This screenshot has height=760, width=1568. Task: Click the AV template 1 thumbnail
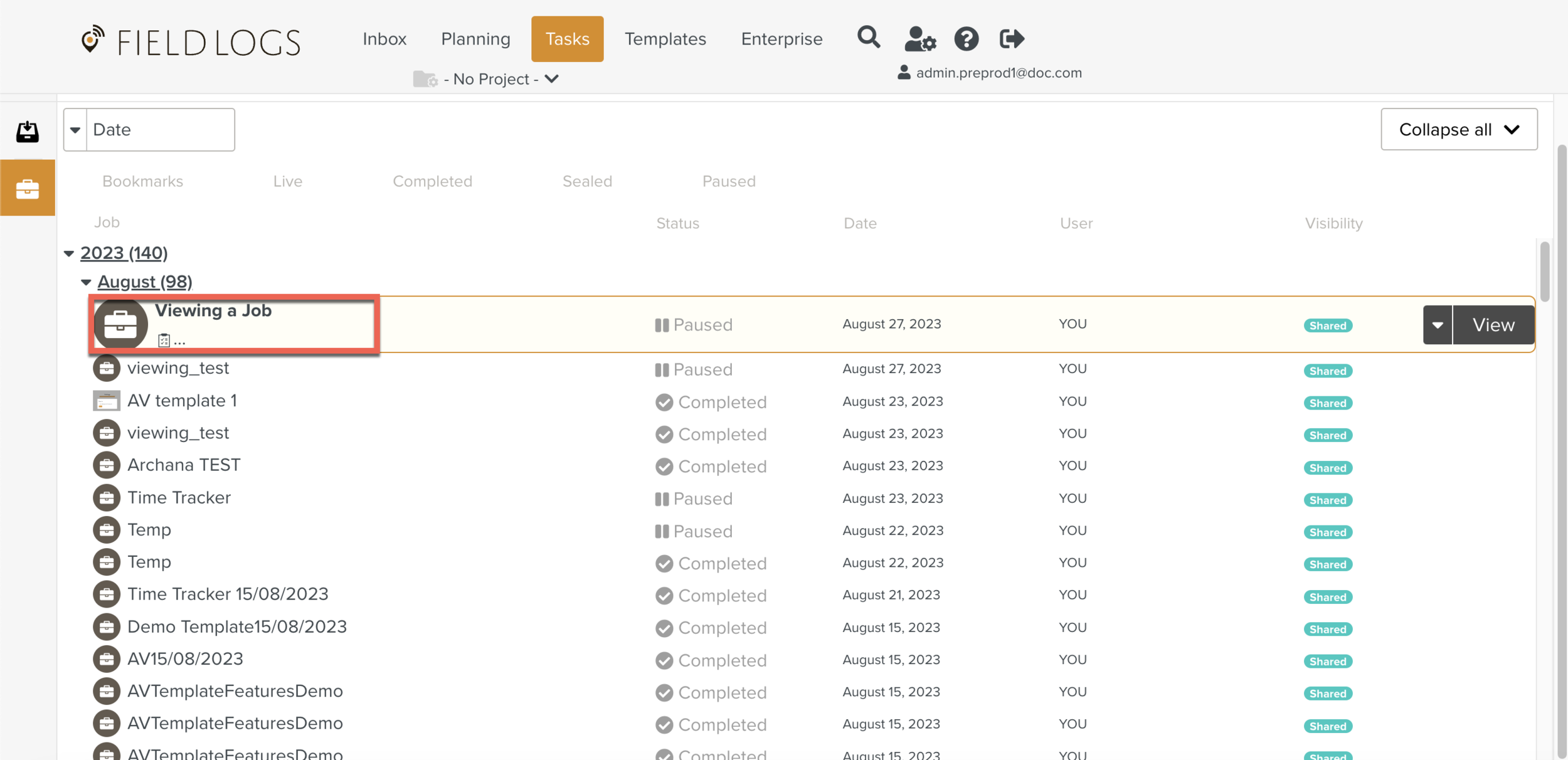(x=107, y=401)
